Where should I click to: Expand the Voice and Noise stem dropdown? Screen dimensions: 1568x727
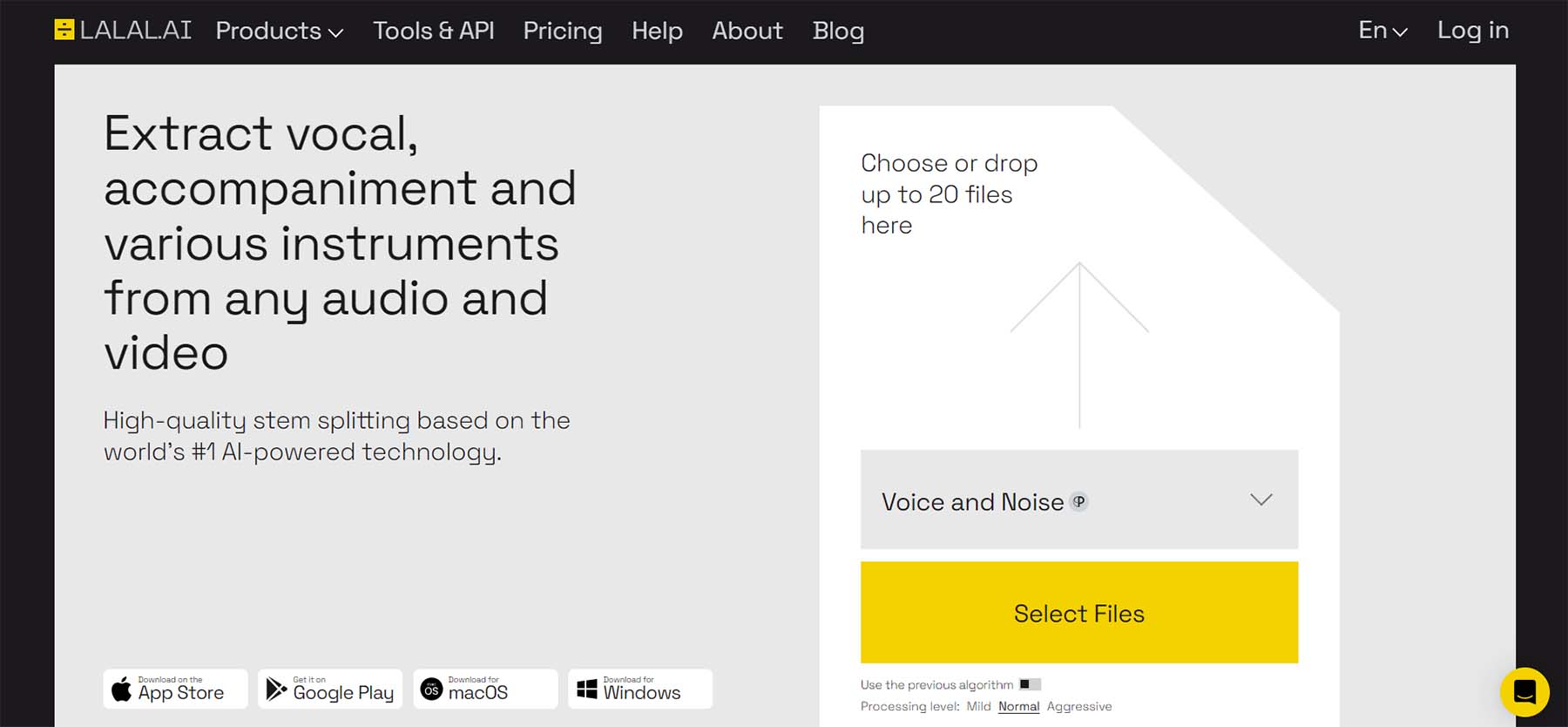[x=1079, y=499]
